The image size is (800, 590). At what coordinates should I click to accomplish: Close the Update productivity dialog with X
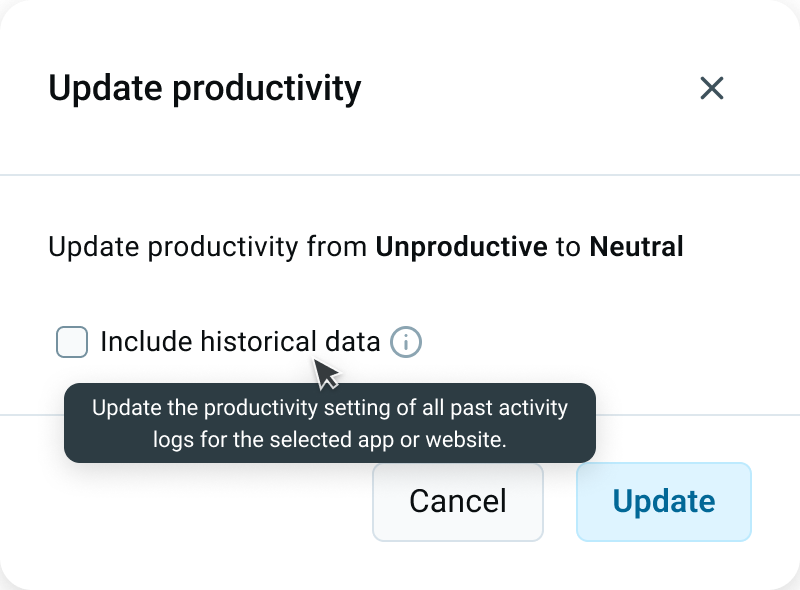712,88
